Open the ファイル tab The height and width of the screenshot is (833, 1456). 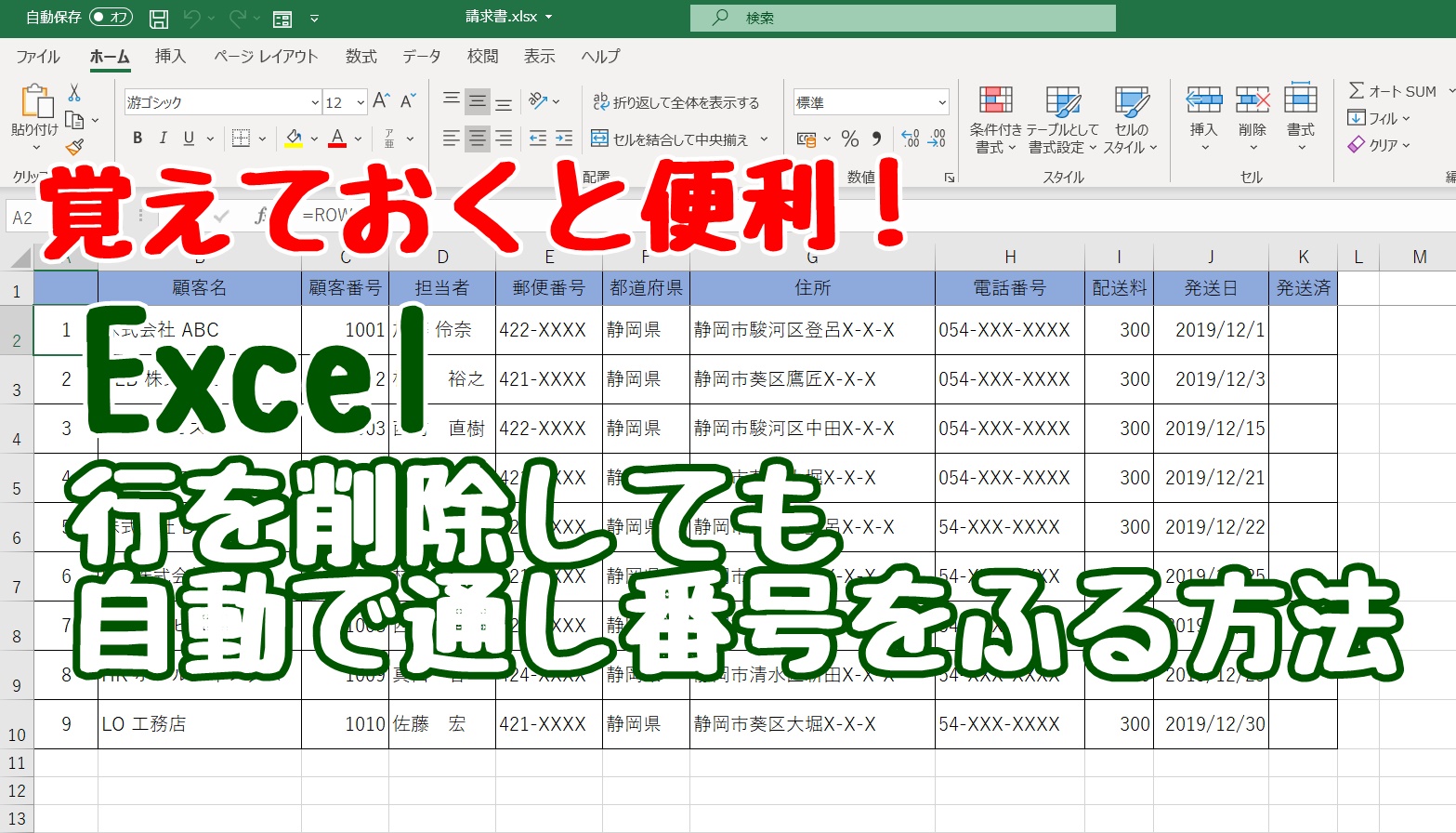pos(38,56)
